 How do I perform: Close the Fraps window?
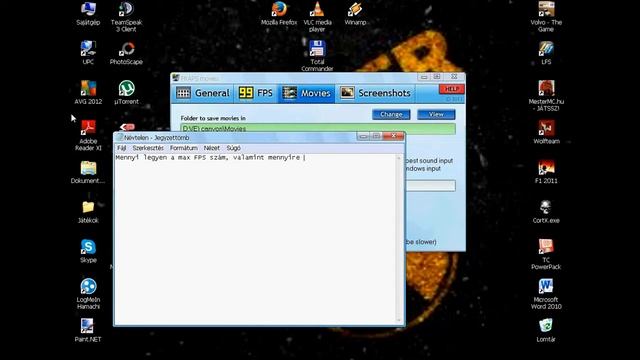[454, 77]
